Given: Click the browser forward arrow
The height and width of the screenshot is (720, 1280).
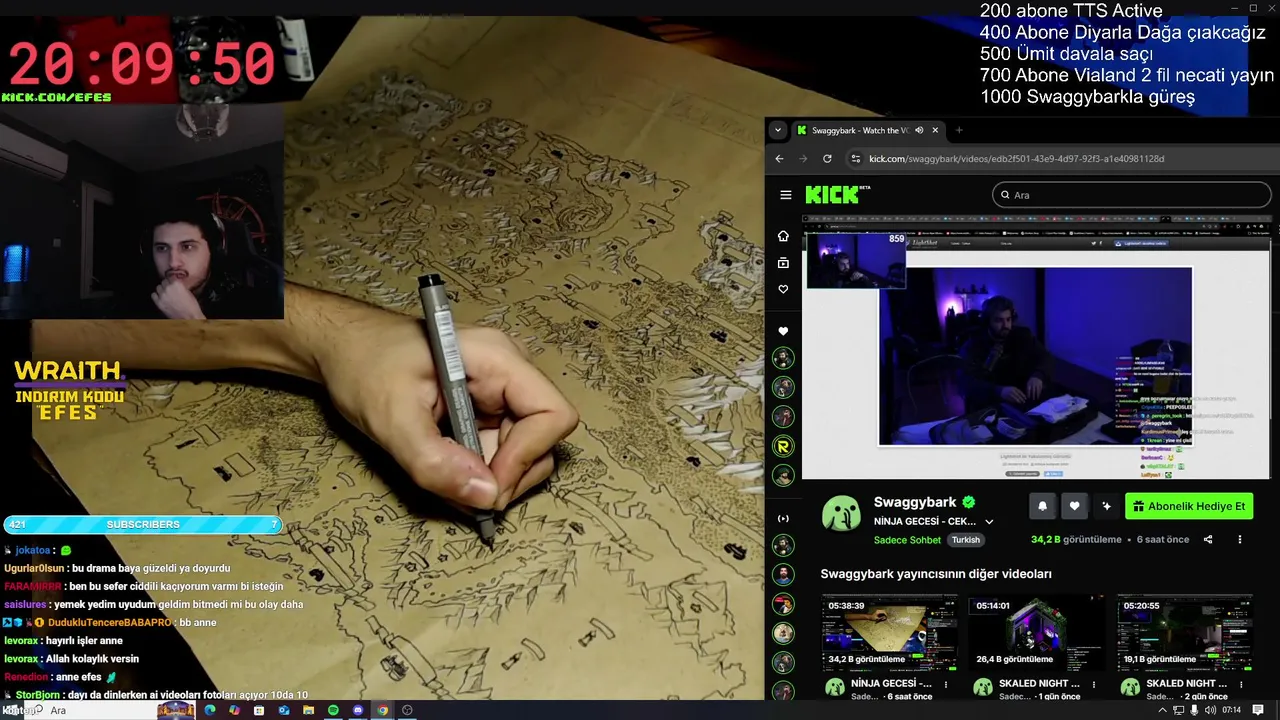Looking at the screenshot, I should point(803,158).
